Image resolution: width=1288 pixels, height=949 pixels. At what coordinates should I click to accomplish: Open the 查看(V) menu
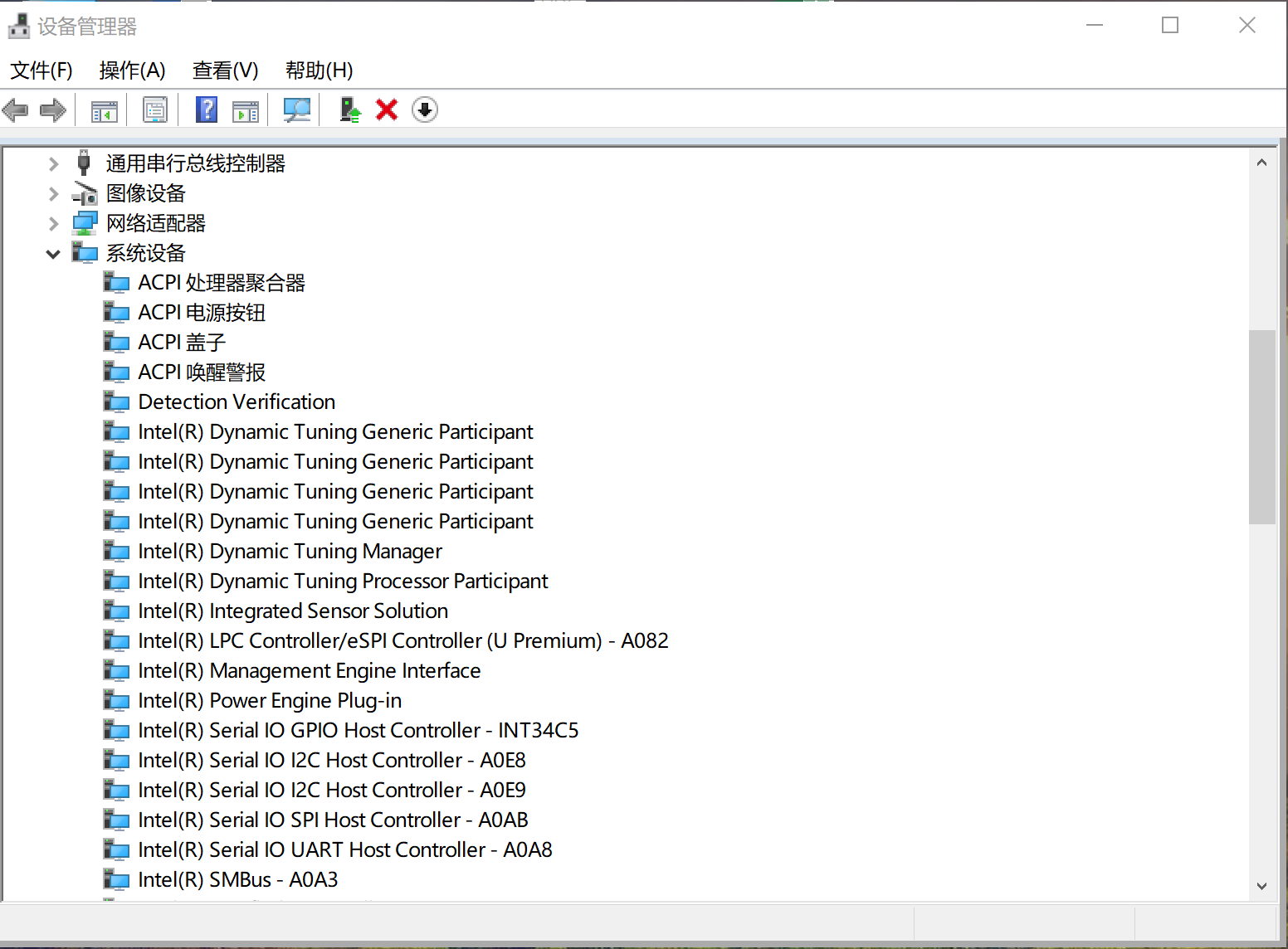(226, 71)
